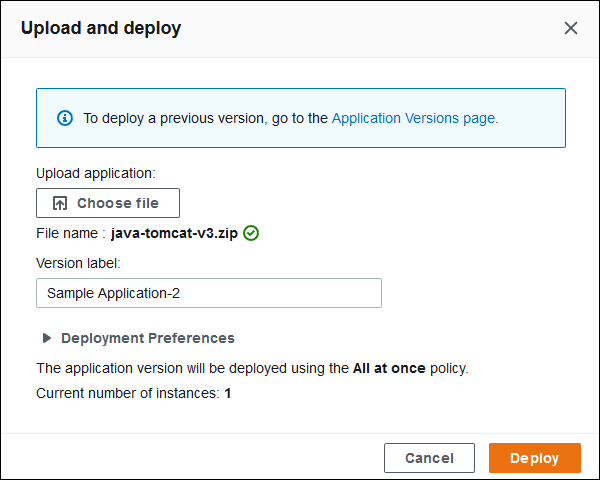Viewport: 600px width, 480px height.
Task: Click the Choose file button
Action: (x=108, y=203)
